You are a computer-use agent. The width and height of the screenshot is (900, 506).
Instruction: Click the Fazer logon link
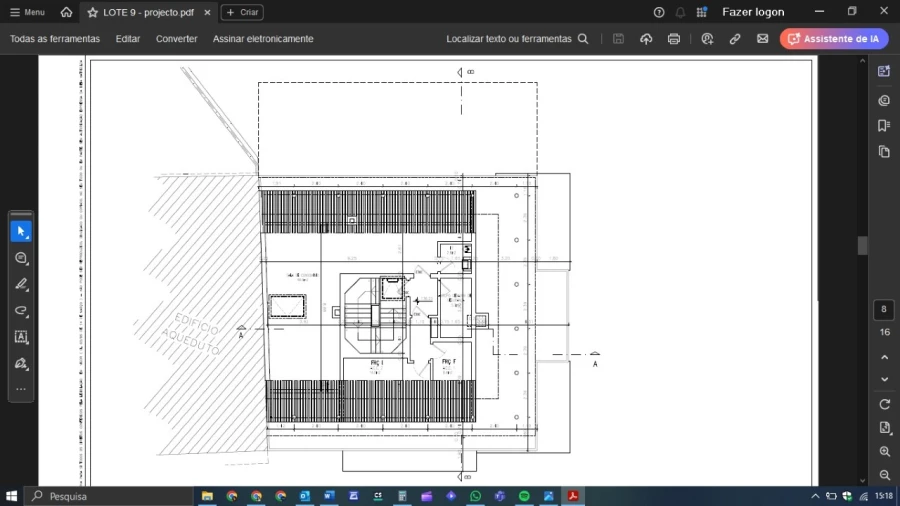753,12
